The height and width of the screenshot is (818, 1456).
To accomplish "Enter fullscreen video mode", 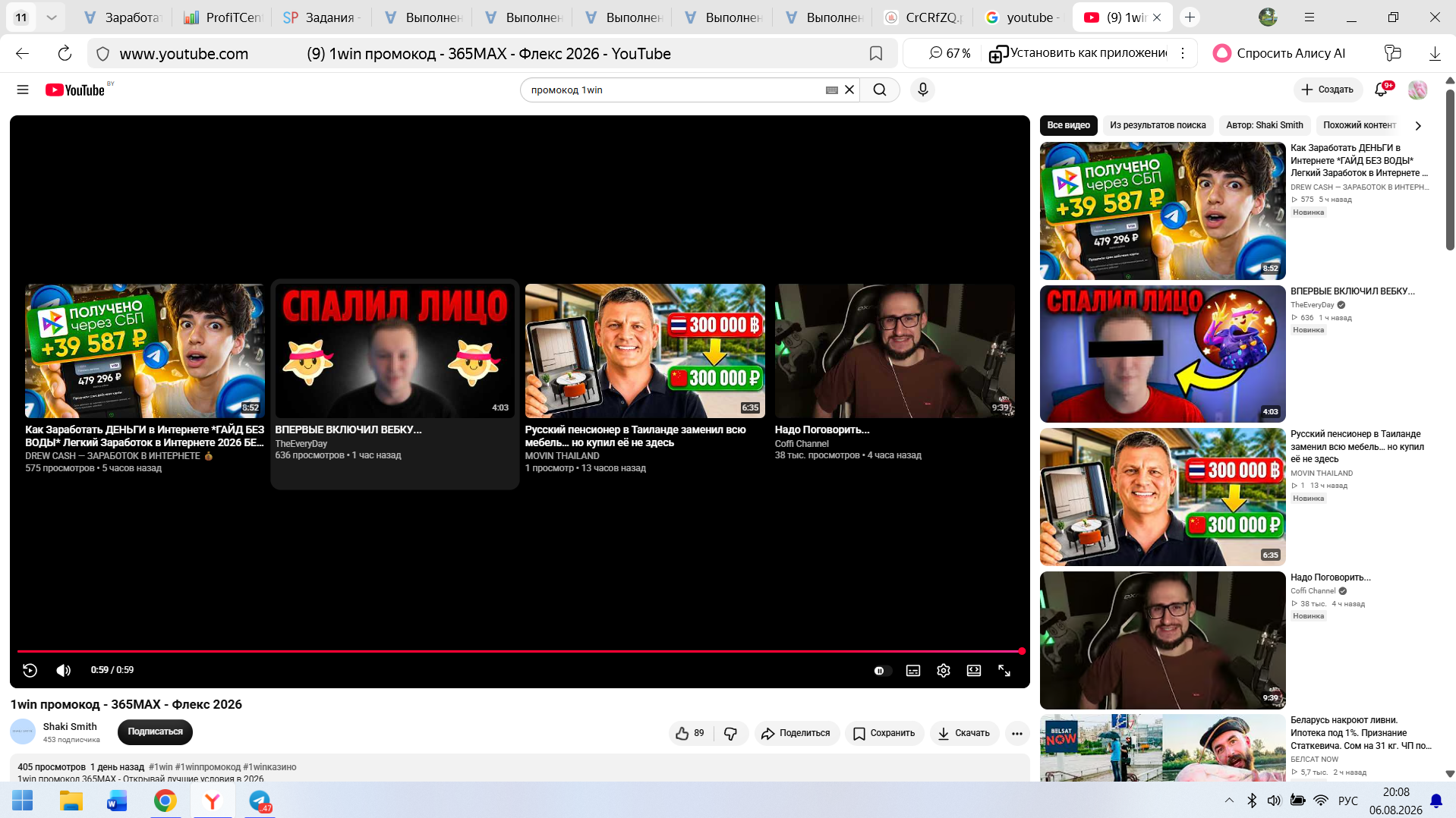I will coord(1004,671).
